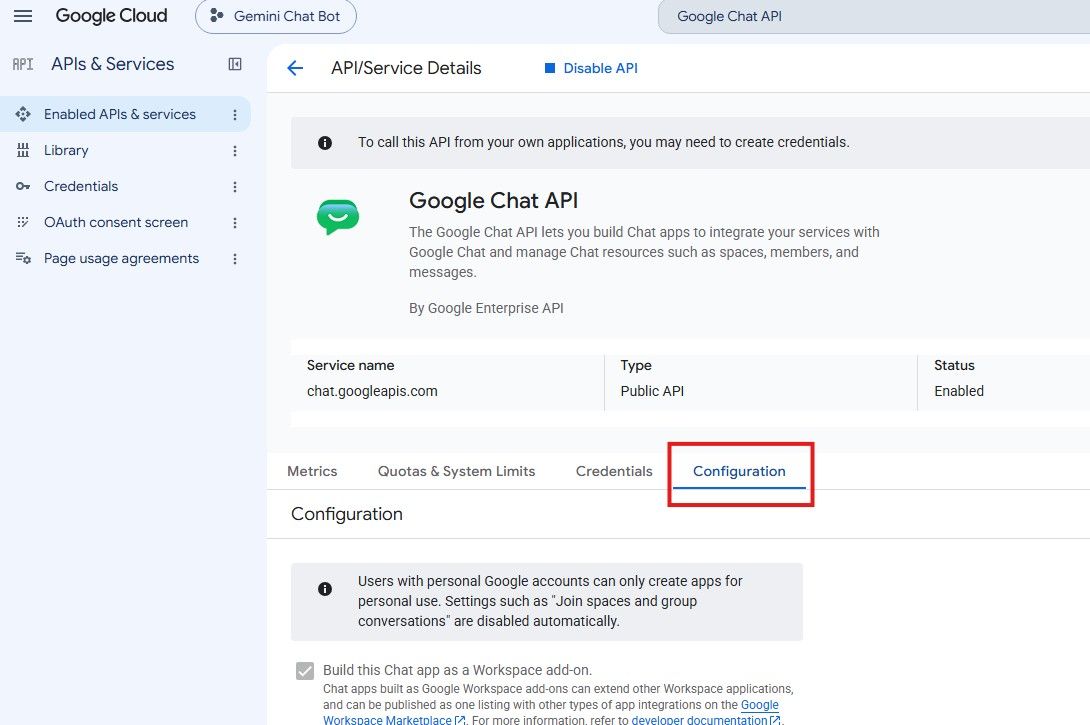The height and width of the screenshot is (725, 1090).
Task: Click the APIs & Services sidebar title
Action: pyautogui.click(x=113, y=64)
